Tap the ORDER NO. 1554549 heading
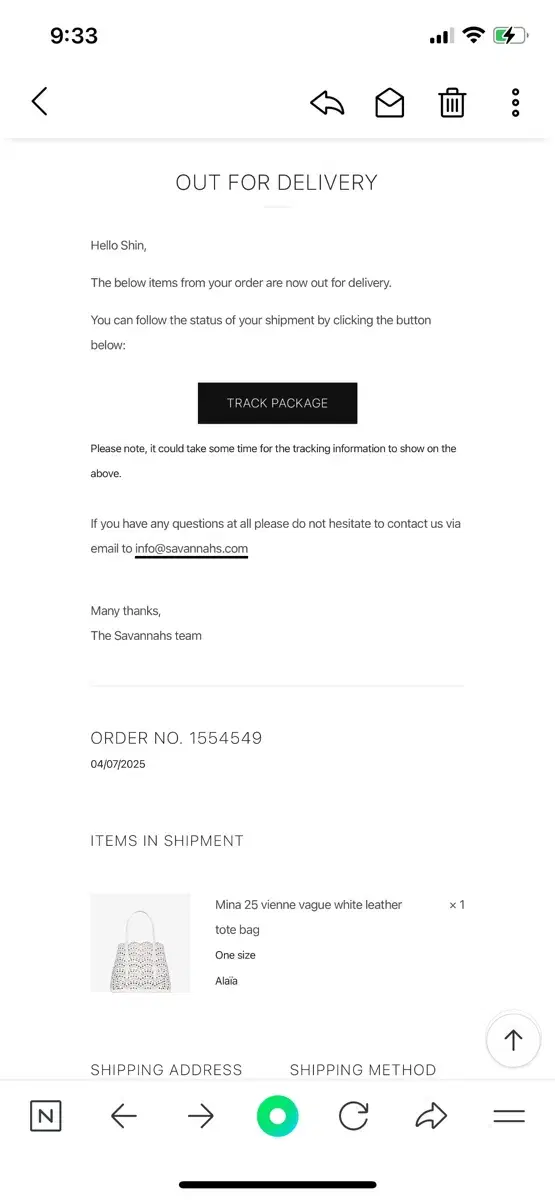The width and height of the screenshot is (555, 1200). tap(176, 738)
